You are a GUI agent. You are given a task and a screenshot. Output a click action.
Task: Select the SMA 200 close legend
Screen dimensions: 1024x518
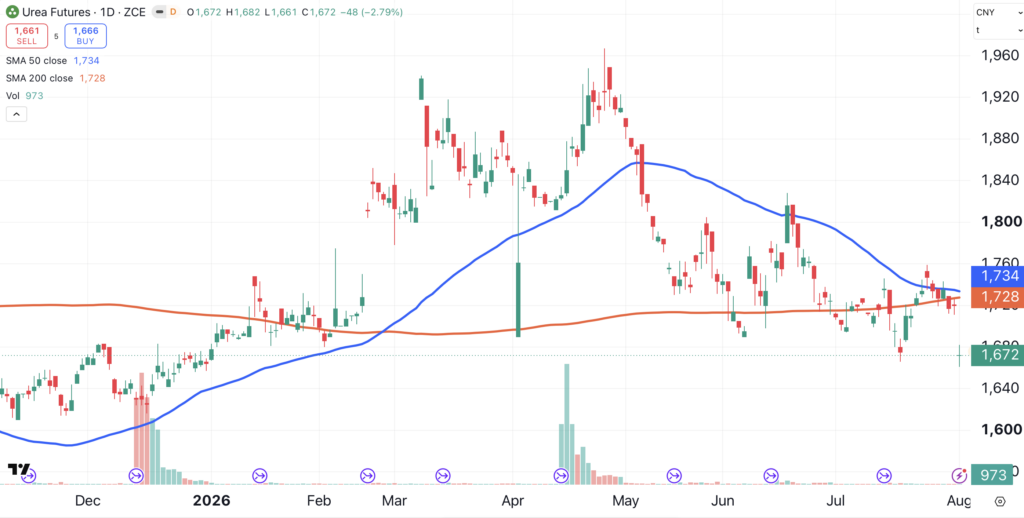[56, 78]
